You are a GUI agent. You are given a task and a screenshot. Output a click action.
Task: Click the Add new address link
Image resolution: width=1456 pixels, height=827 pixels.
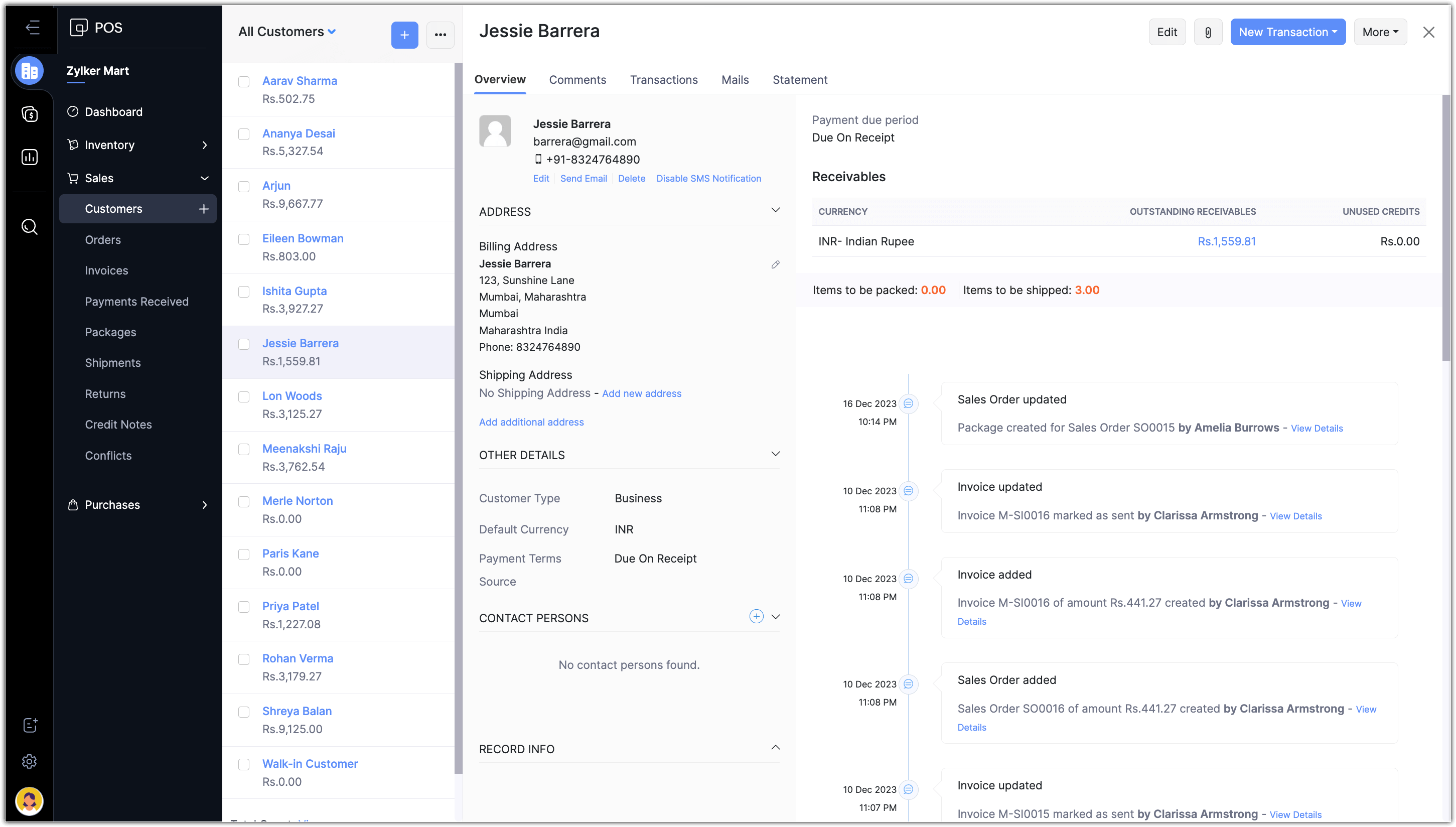pyautogui.click(x=641, y=393)
